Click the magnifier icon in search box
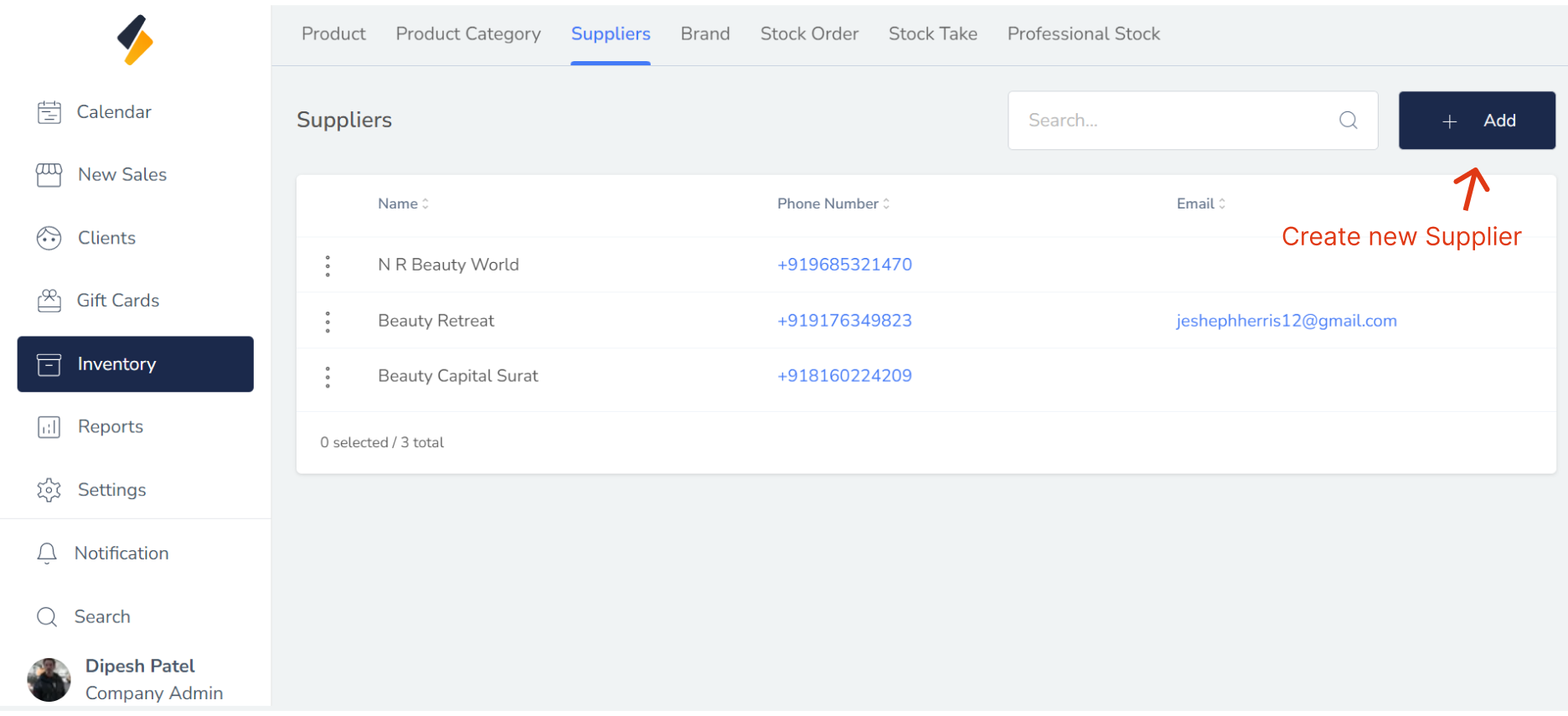Image resolution: width=1568 pixels, height=716 pixels. pos(1348,121)
